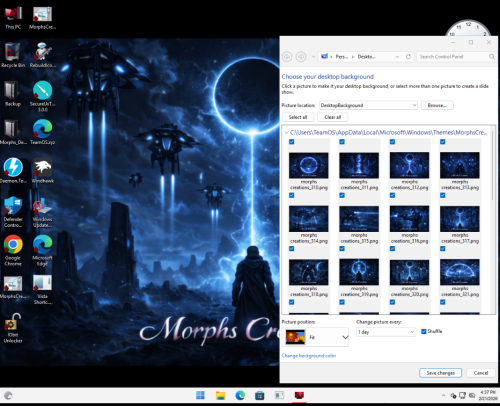
Task: Uncheck morphs creations_311.png checkbox
Action: 342,142
